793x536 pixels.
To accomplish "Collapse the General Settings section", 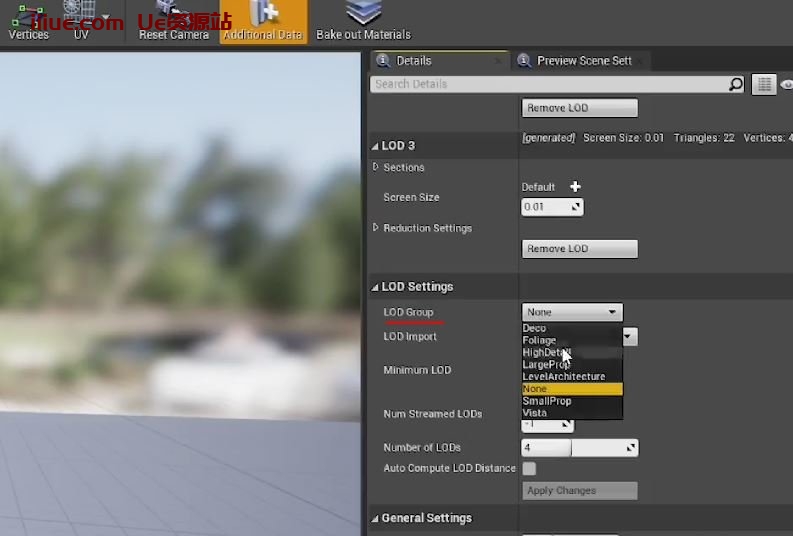I will tap(375, 519).
